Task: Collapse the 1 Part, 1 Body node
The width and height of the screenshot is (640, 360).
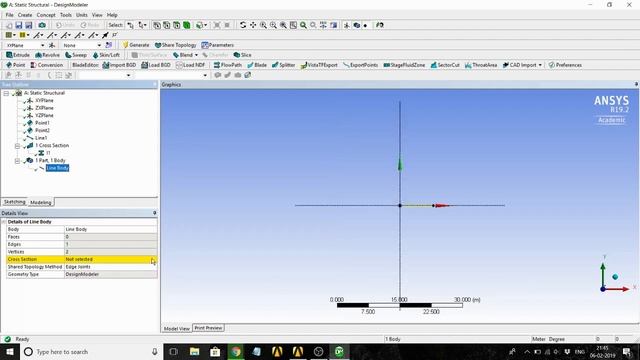Action: click(17, 161)
